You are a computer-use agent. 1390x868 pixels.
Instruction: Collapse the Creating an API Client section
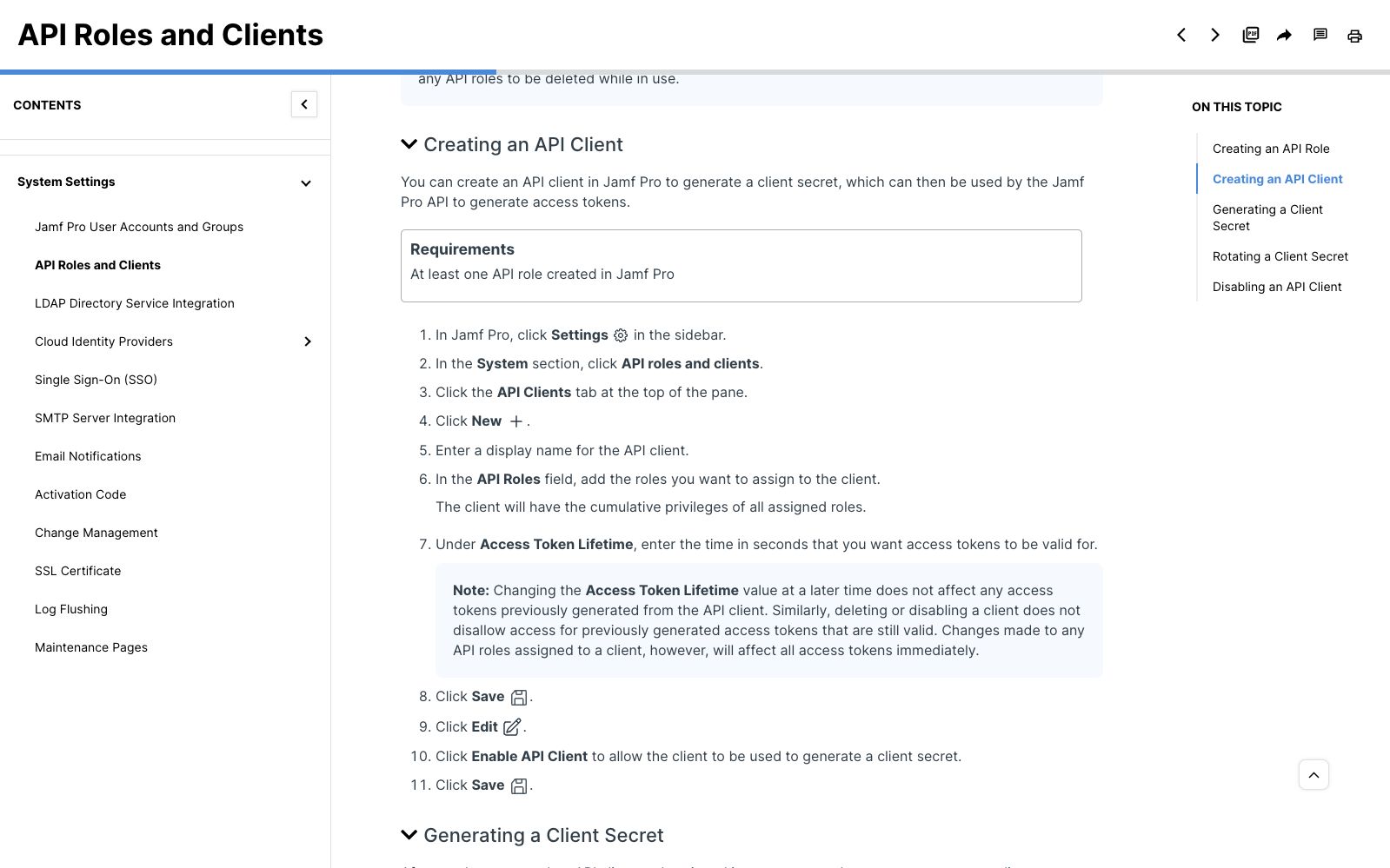pos(409,144)
